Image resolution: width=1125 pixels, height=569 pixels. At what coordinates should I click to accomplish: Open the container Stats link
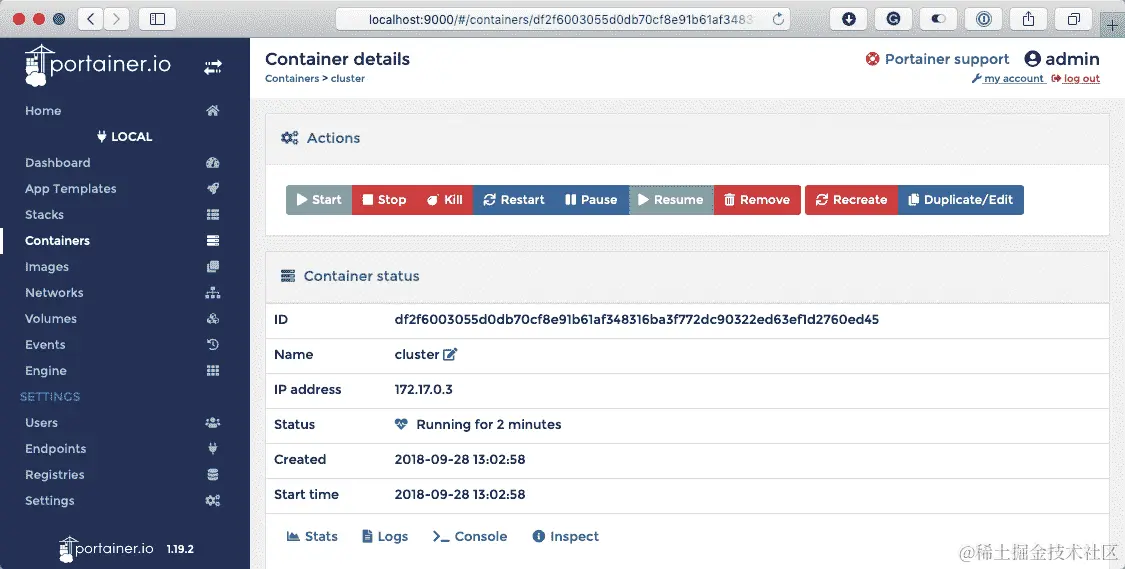[x=312, y=536]
